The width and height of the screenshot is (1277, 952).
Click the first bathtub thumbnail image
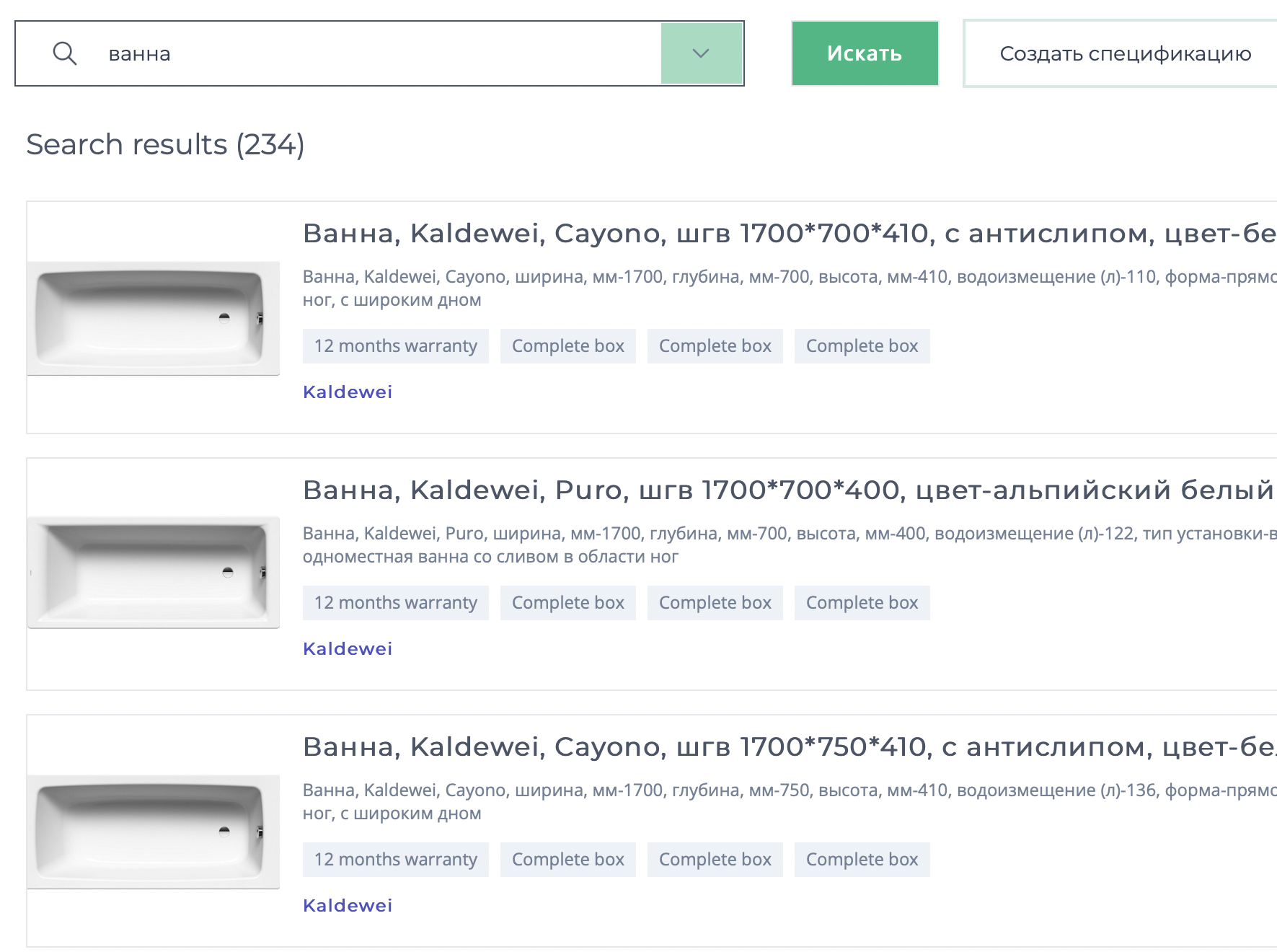point(154,317)
